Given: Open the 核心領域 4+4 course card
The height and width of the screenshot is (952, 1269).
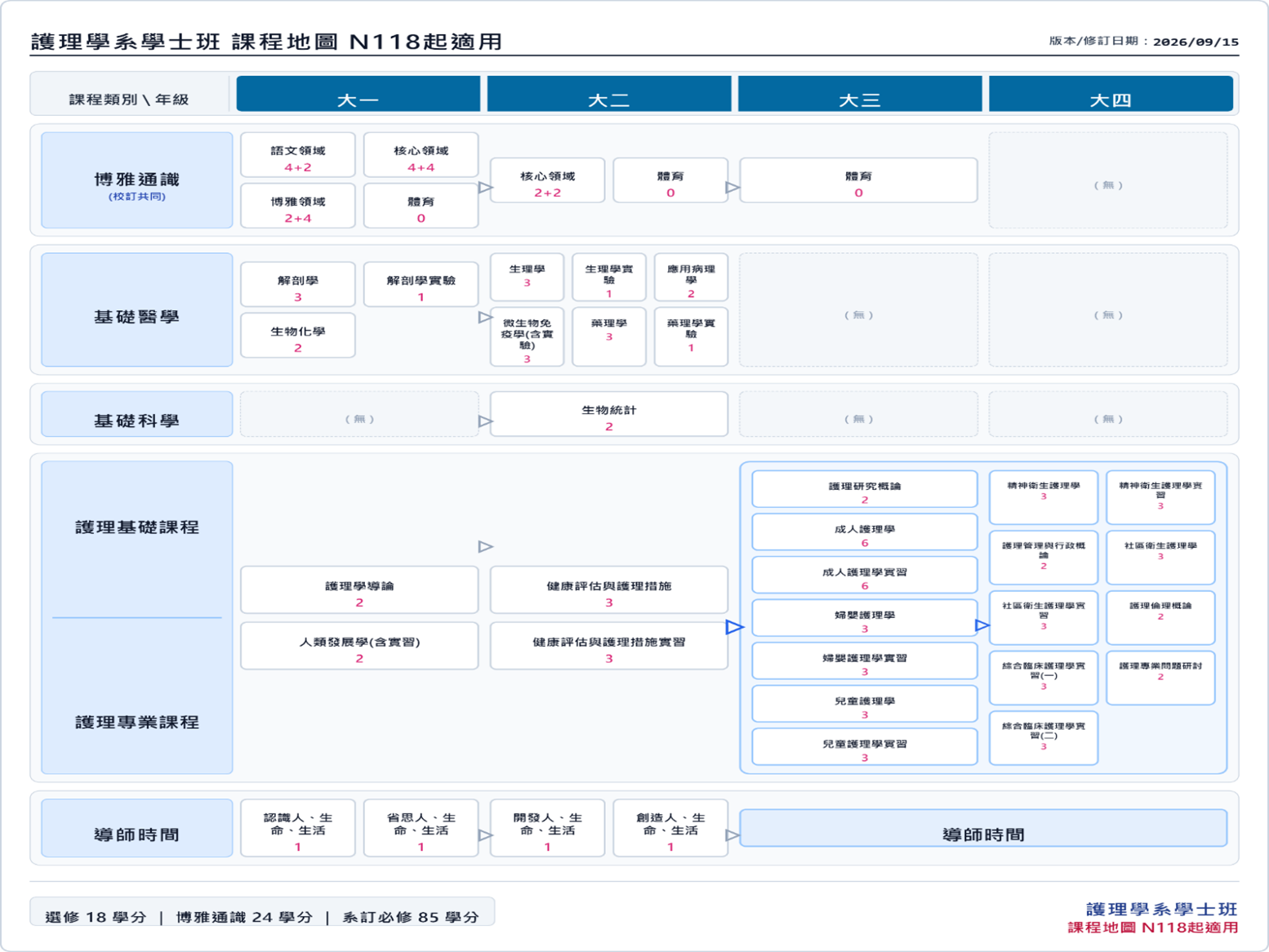Looking at the screenshot, I should (421, 155).
